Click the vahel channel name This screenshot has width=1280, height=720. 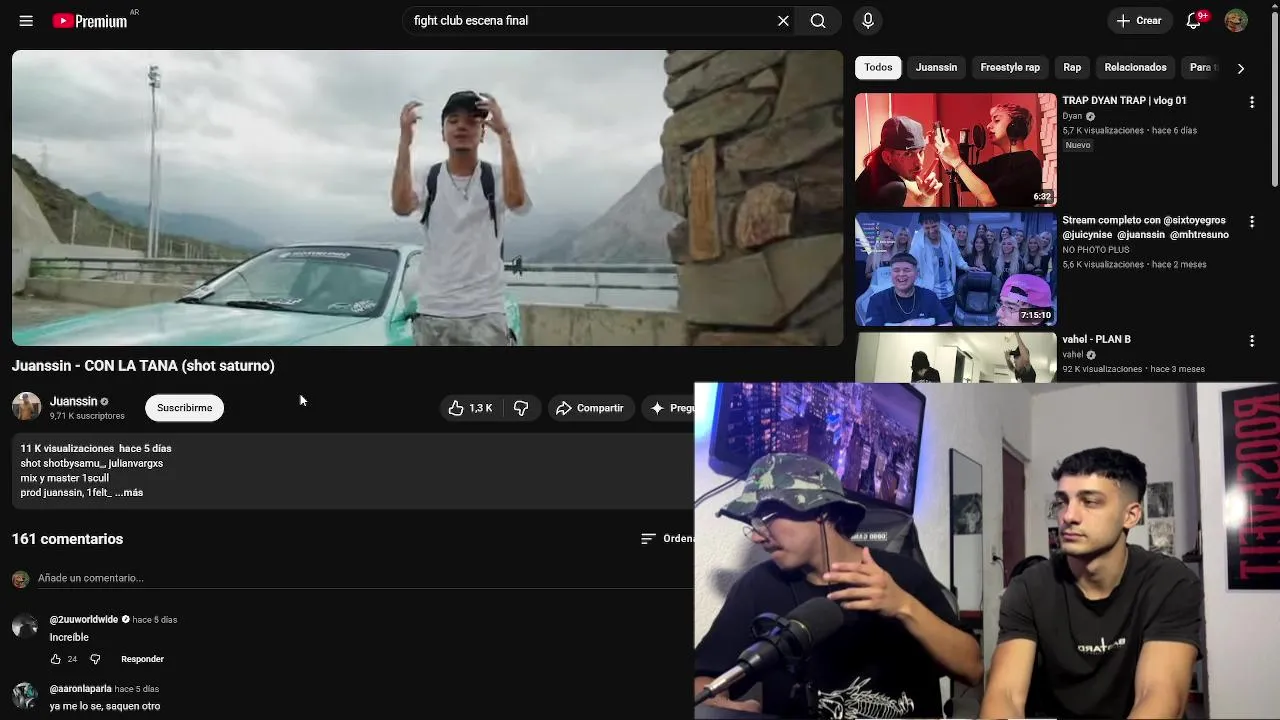pyautogui.click(x=1073, y=355)
